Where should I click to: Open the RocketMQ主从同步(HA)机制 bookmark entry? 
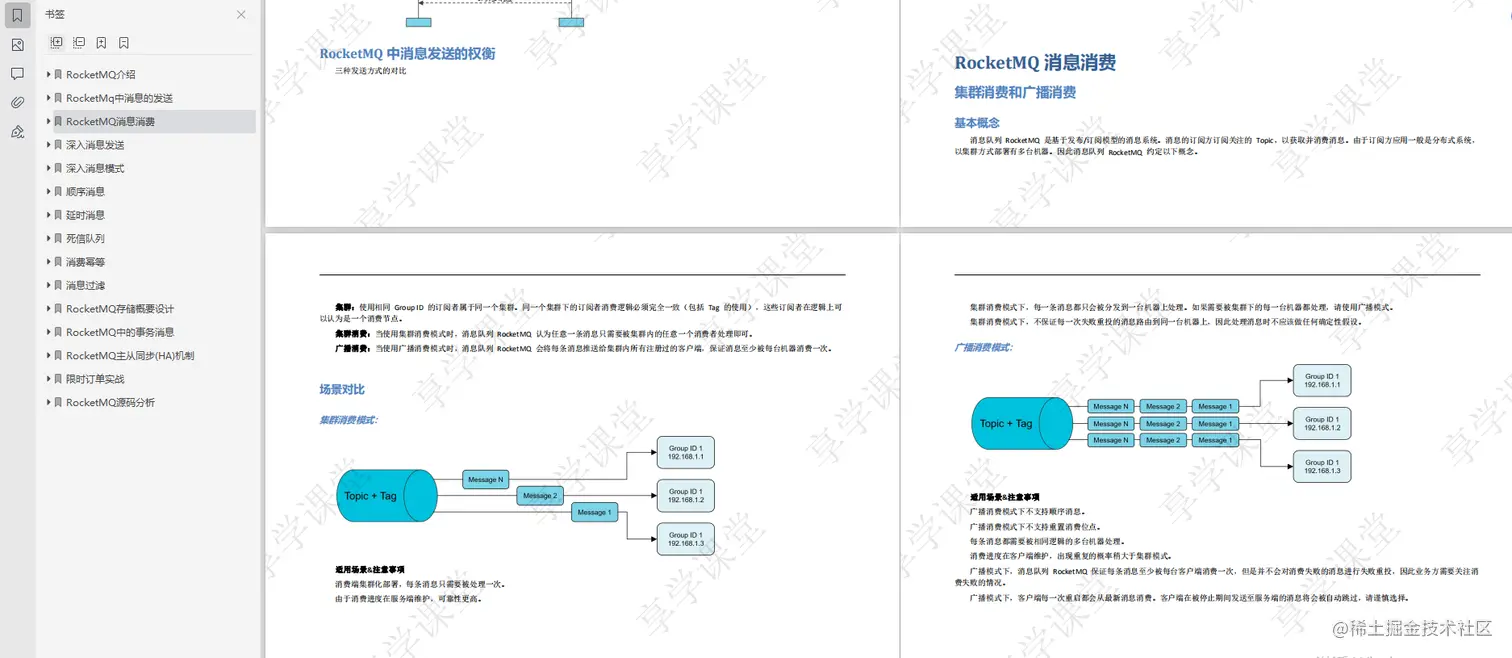point(130,356)
